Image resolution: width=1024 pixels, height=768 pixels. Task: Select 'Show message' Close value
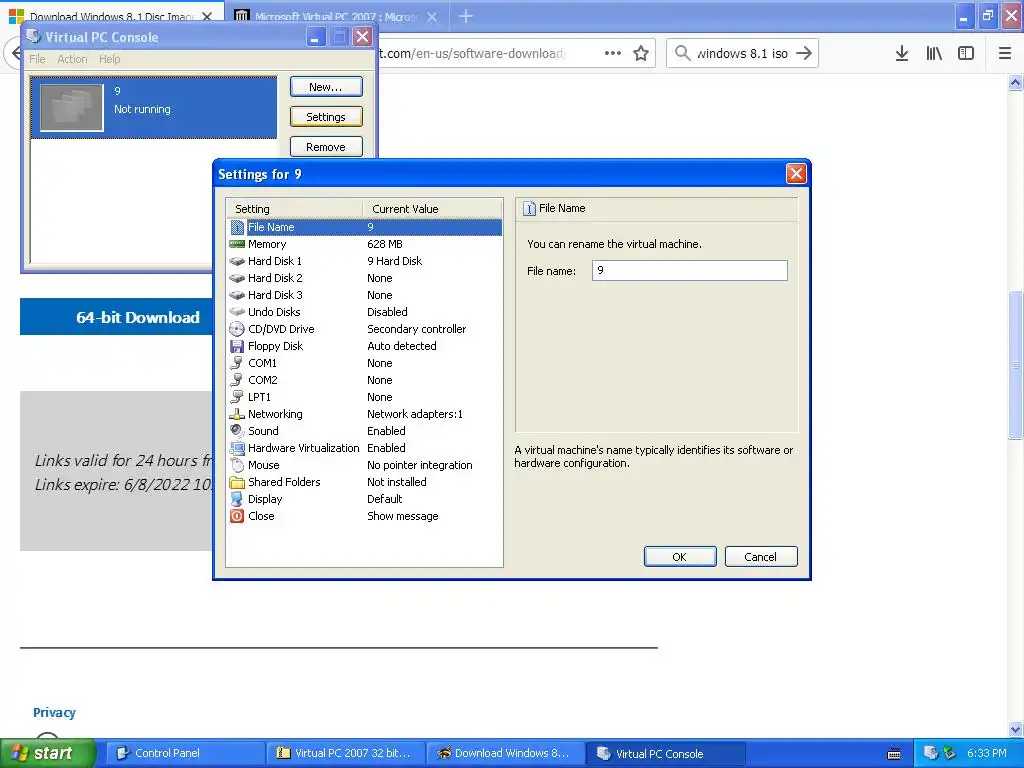pos(402,516)
